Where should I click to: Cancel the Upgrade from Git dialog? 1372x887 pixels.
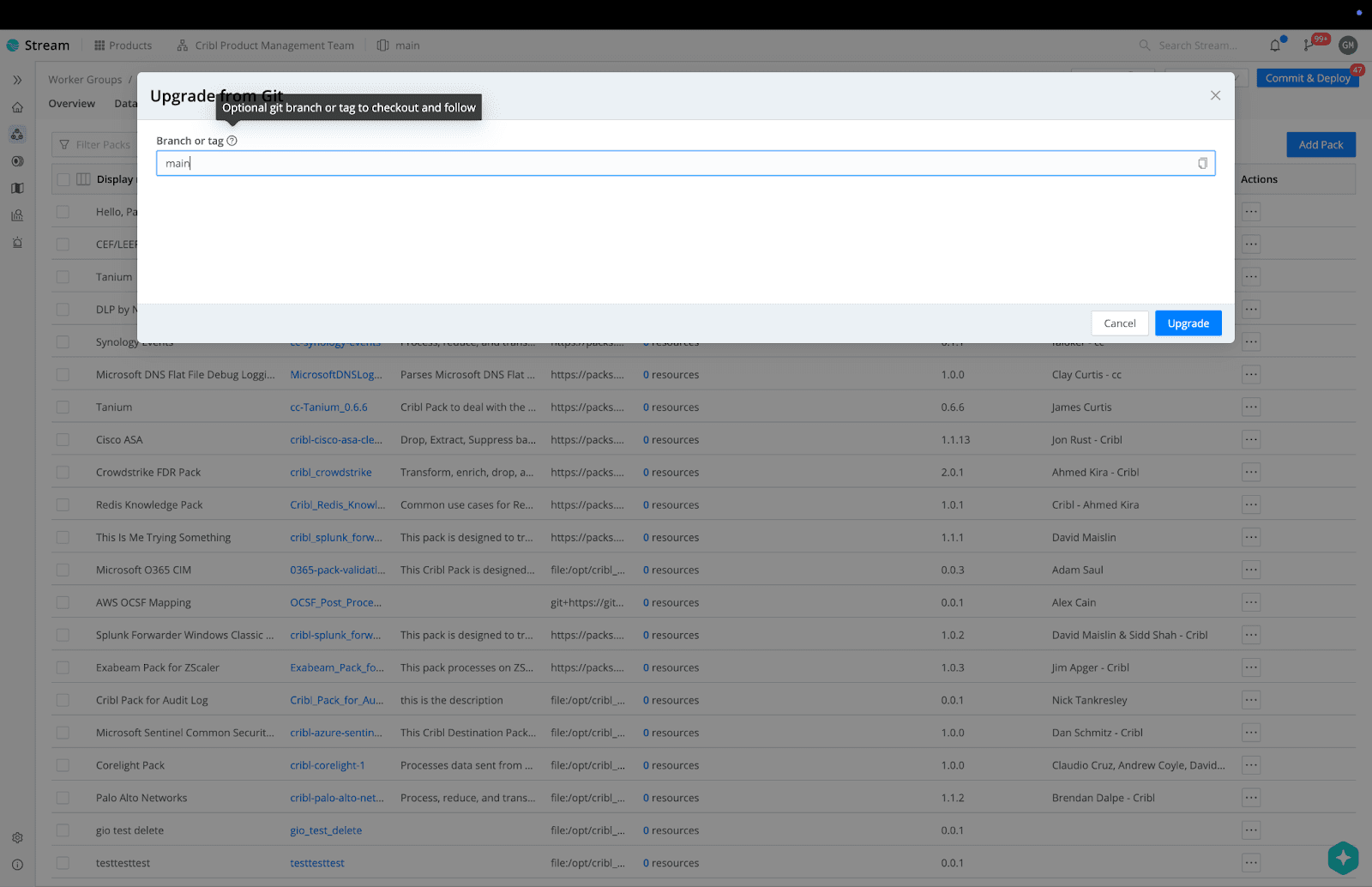[1119, 323]
